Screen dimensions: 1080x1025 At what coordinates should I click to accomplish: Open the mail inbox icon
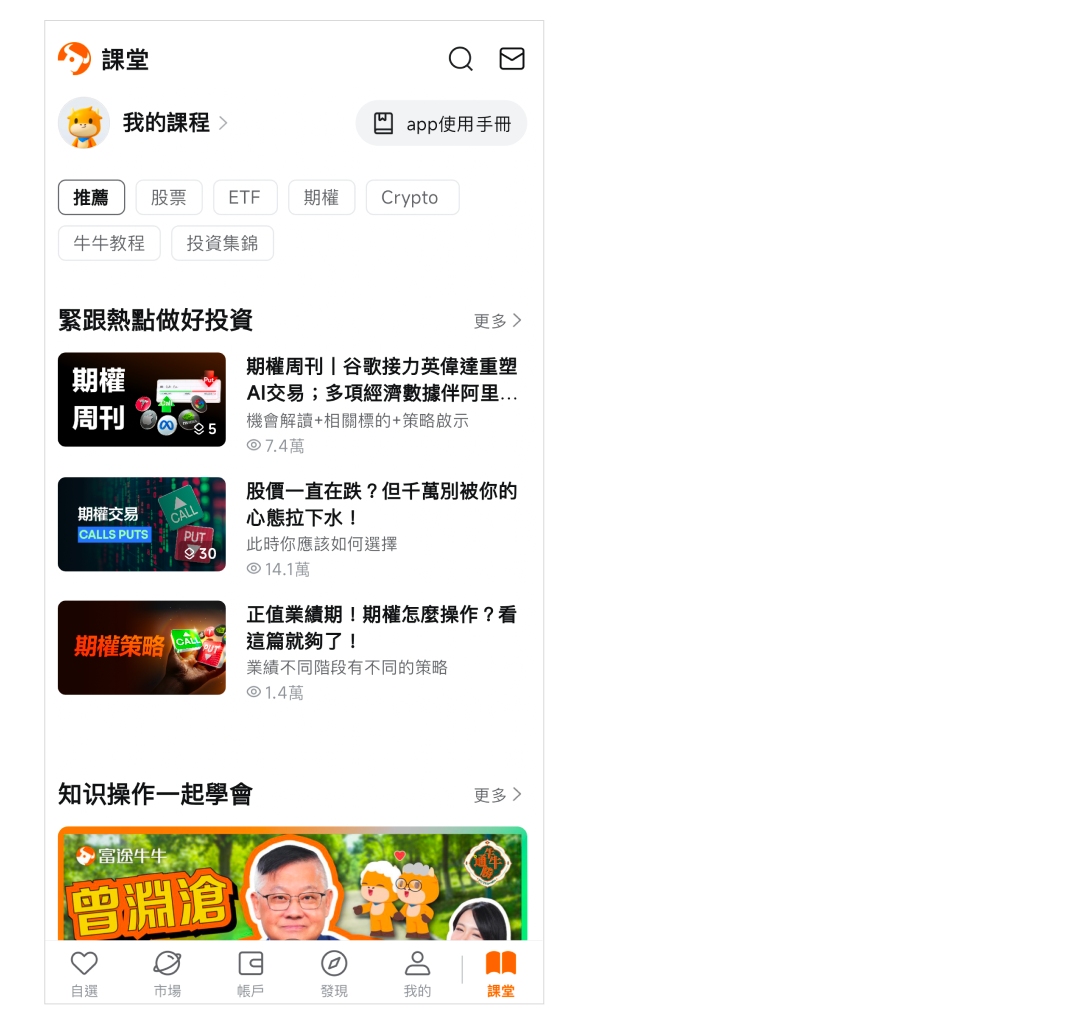(x=512, y=59)
